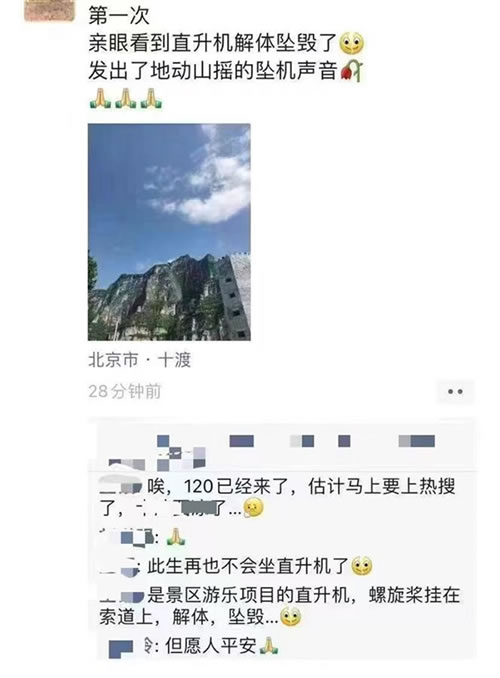Click the third praying hands emoji
This screenshot has width=500, height=678.
pos(151,99)
